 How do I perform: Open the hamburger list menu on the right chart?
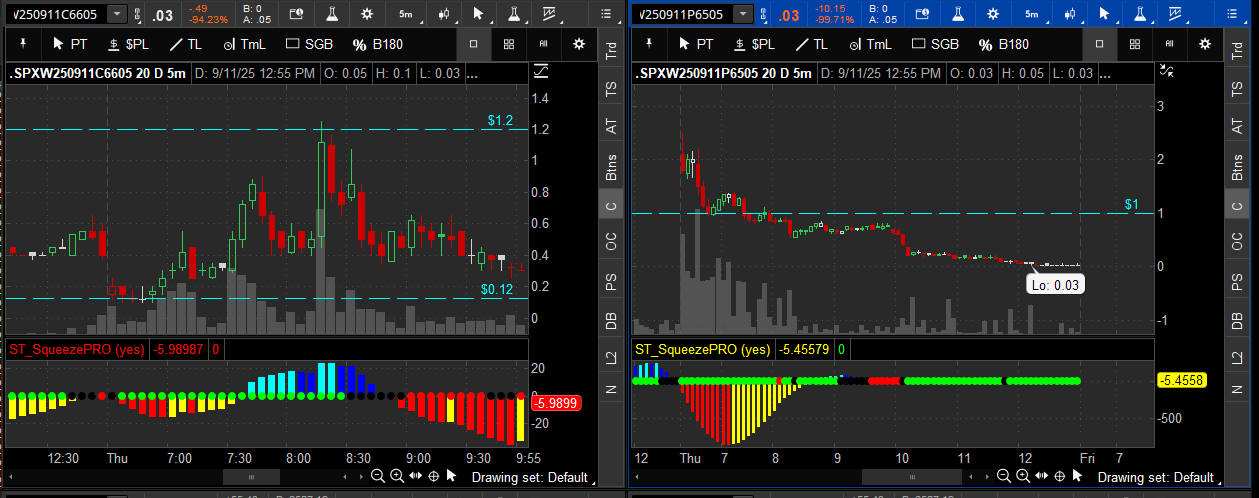(1232, 14)
